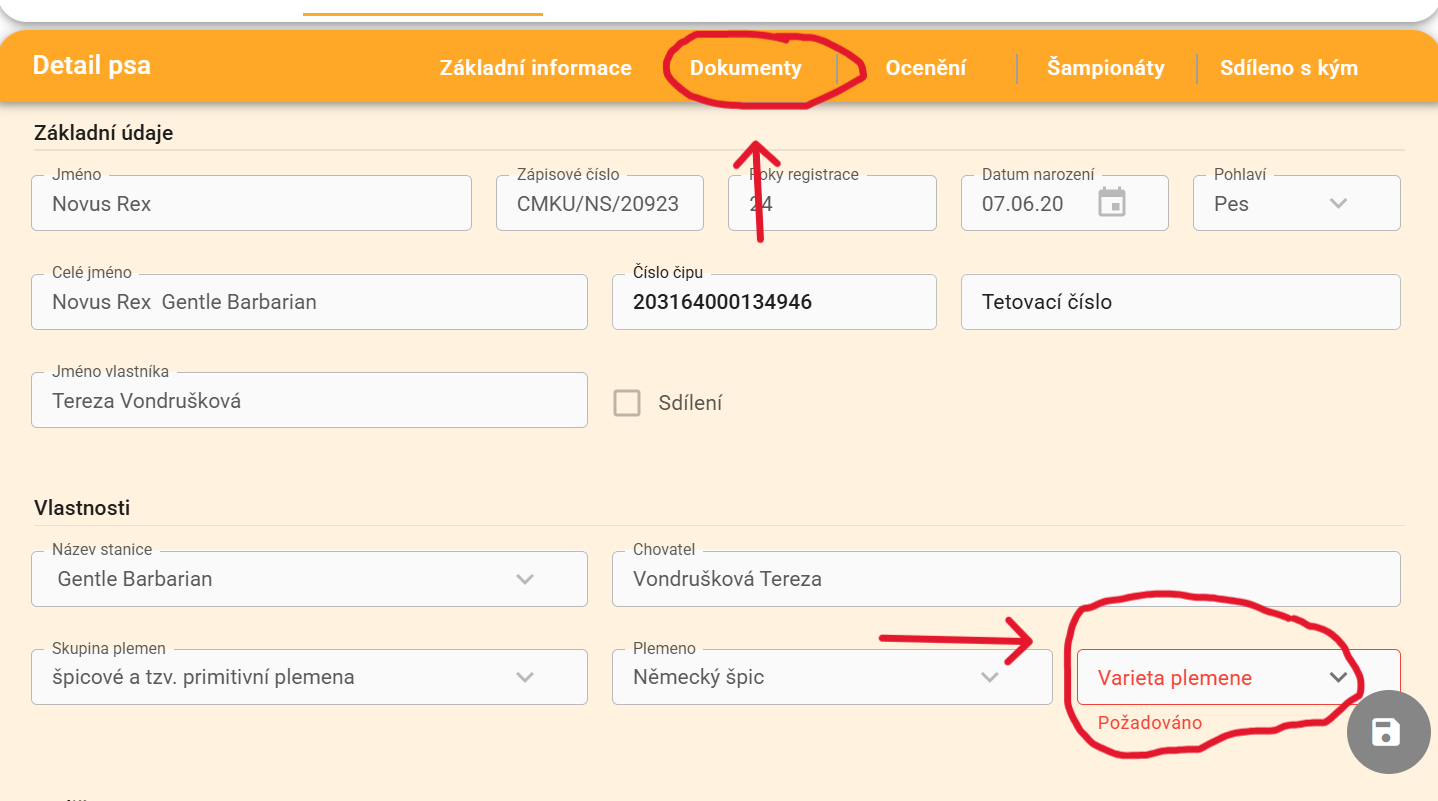Open the calendar picker for Datum narození
This screenshot has width=1438, height=801.
1112,203
